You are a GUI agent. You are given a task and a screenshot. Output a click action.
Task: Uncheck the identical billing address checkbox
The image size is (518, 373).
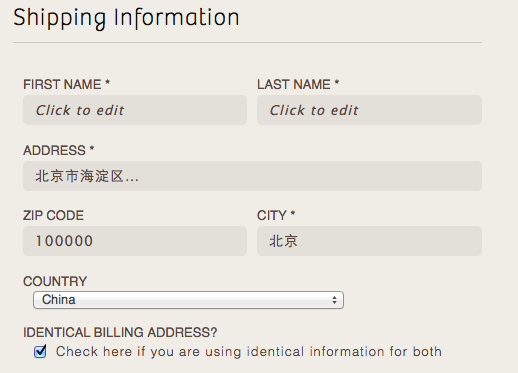click(40, 352)
